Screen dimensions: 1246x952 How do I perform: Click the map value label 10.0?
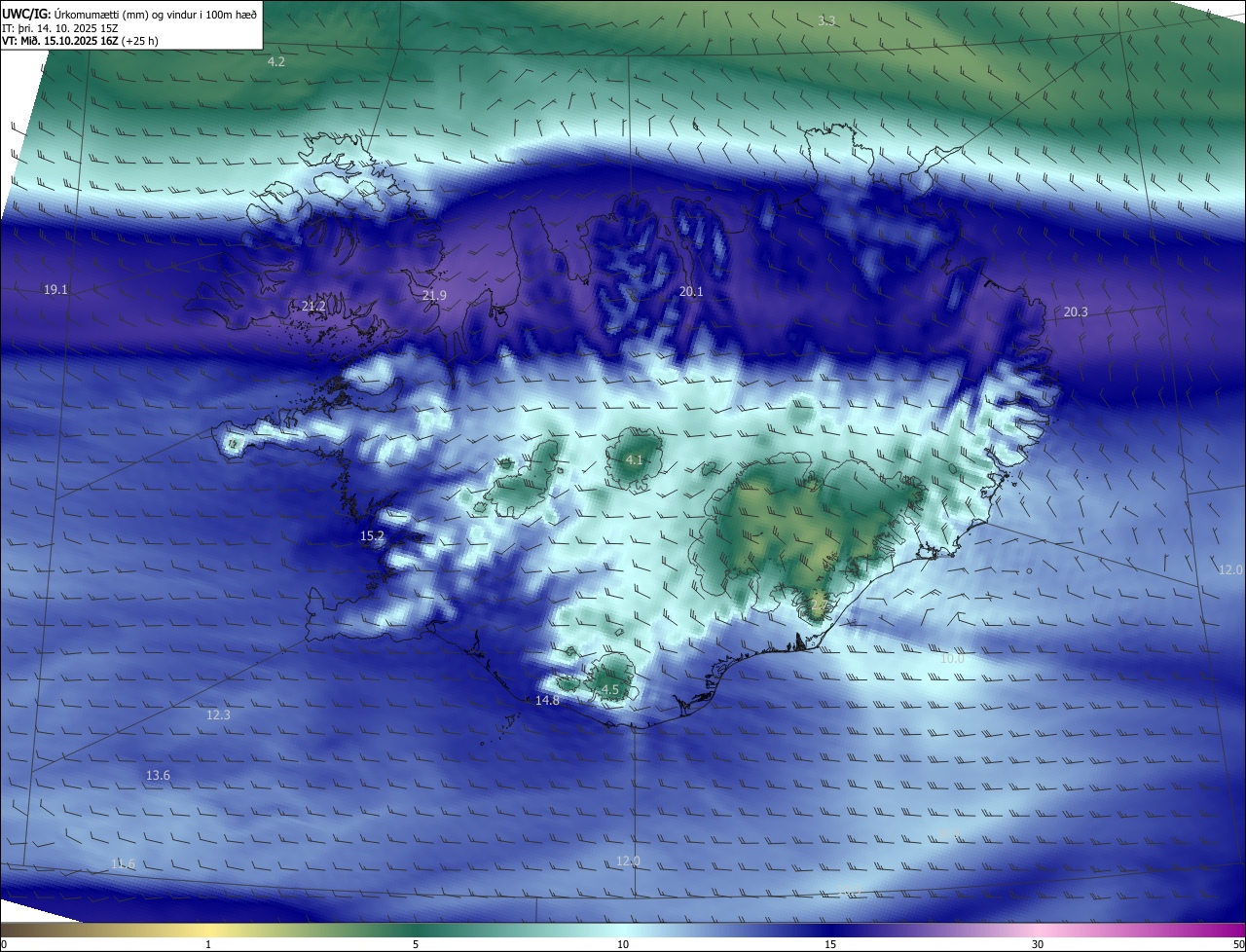pos(951,658)
